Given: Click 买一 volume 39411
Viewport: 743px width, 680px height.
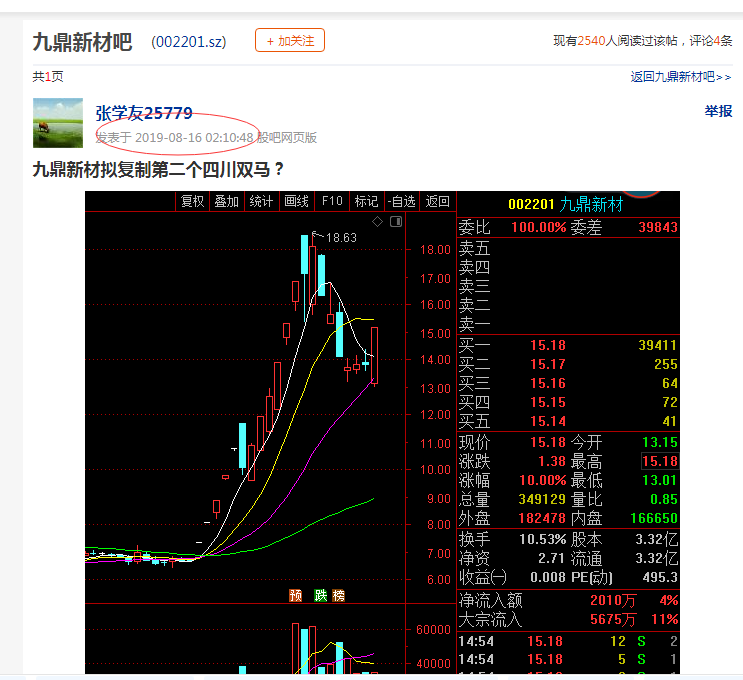Looking at the screenshot, I should coord(658,345).
